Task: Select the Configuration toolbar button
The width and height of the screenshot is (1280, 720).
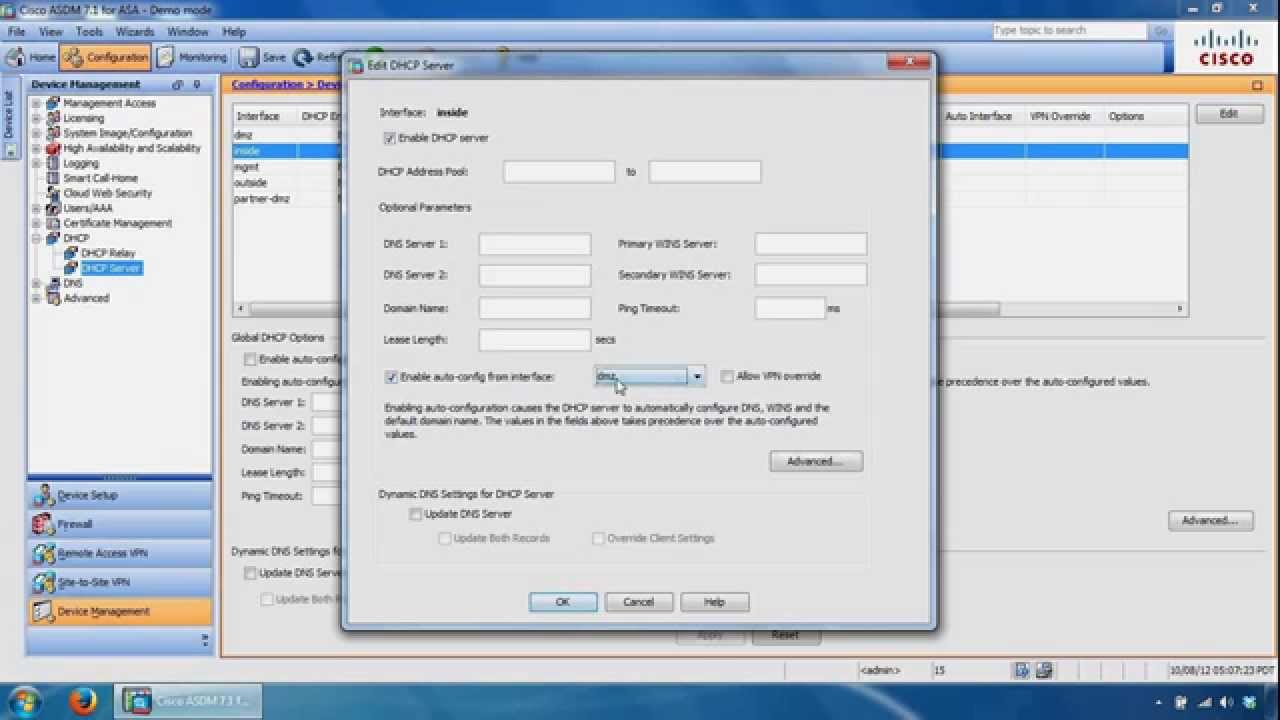Action: point(105,57)
